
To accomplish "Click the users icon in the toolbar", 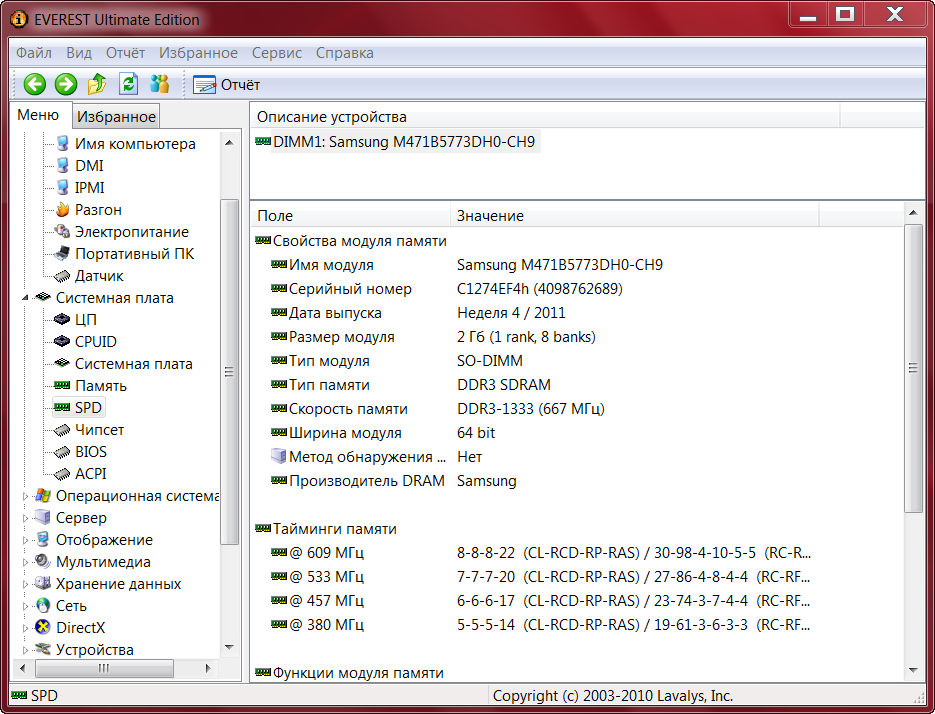I will [x=159, y=84].
